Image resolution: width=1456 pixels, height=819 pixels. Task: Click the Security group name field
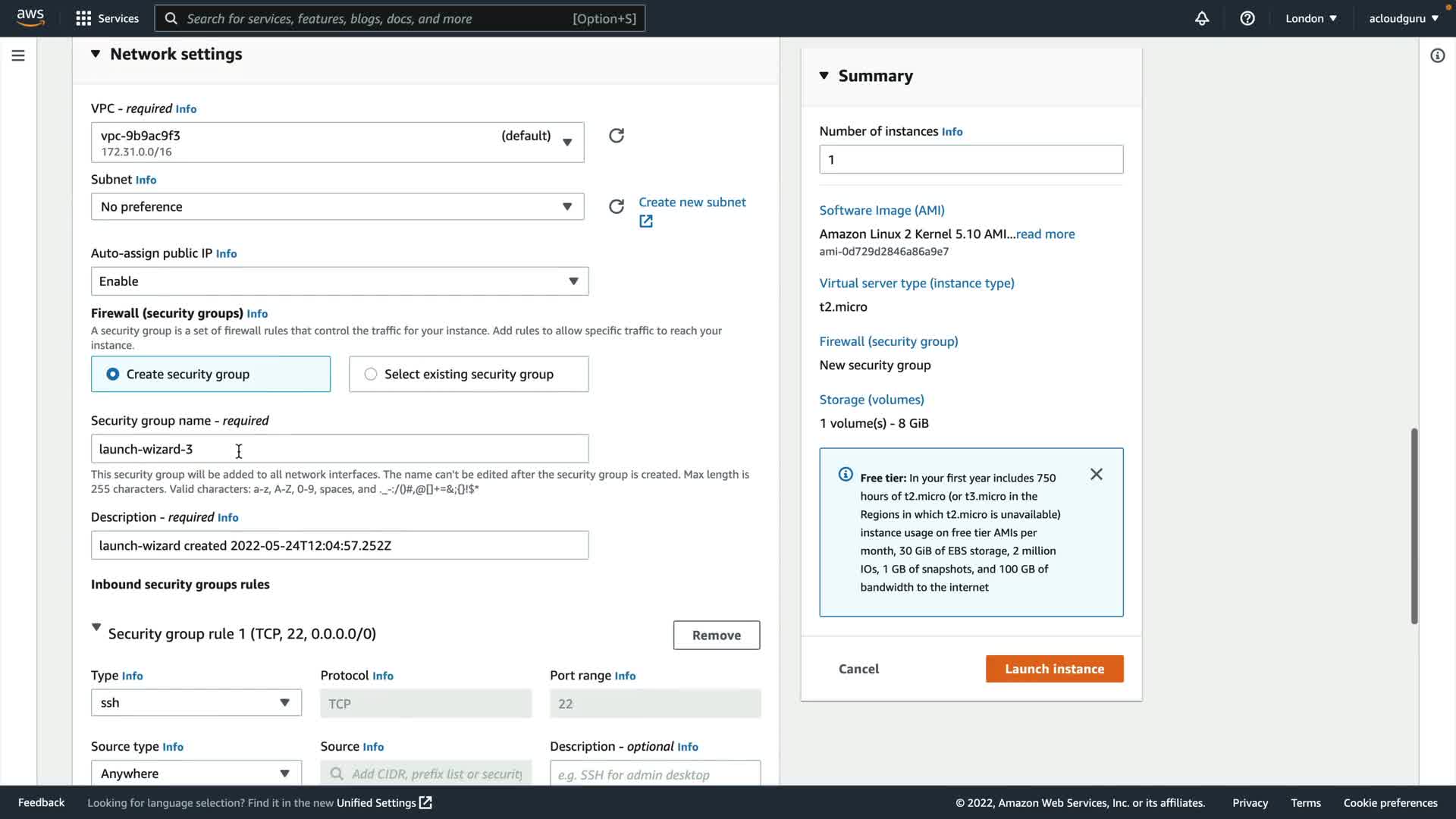pyautogui.click(x=339, y=449)
